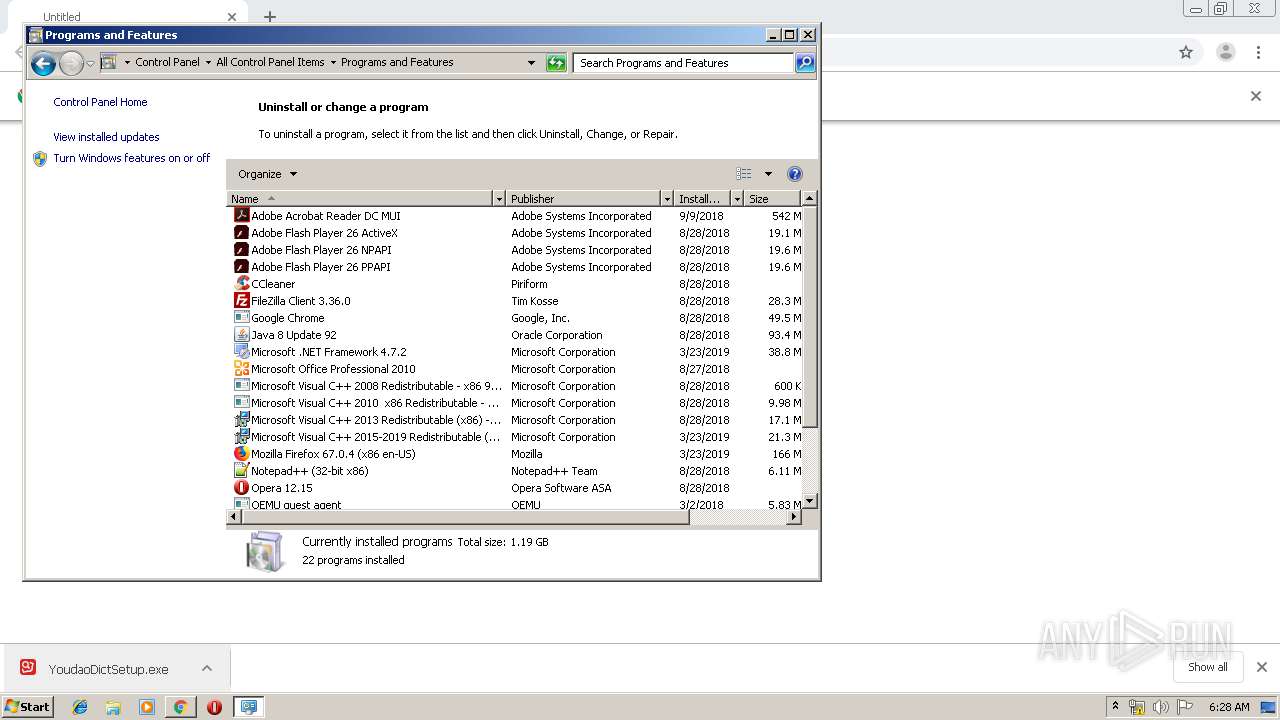Open Internet Explorer from the taskbar

click(80, 707)
